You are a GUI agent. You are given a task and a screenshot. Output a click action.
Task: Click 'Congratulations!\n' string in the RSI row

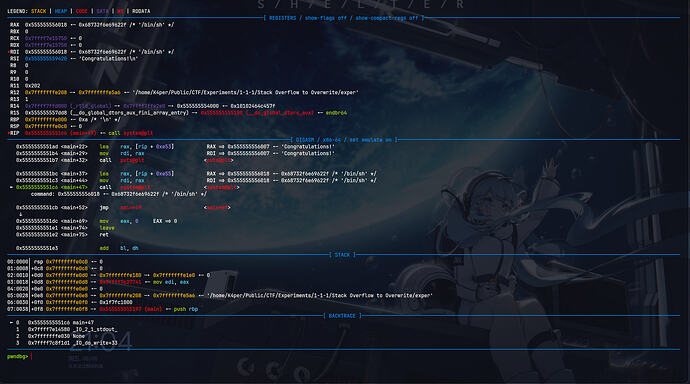click(x=108, y=59)
